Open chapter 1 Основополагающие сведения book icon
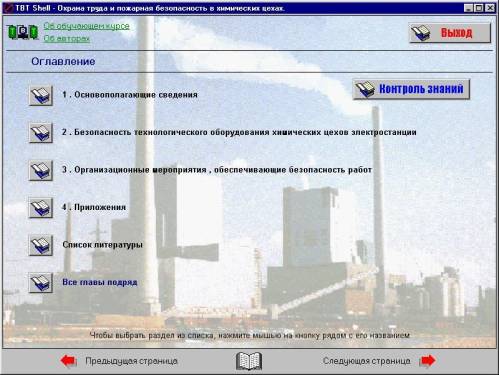 [41, 96]
